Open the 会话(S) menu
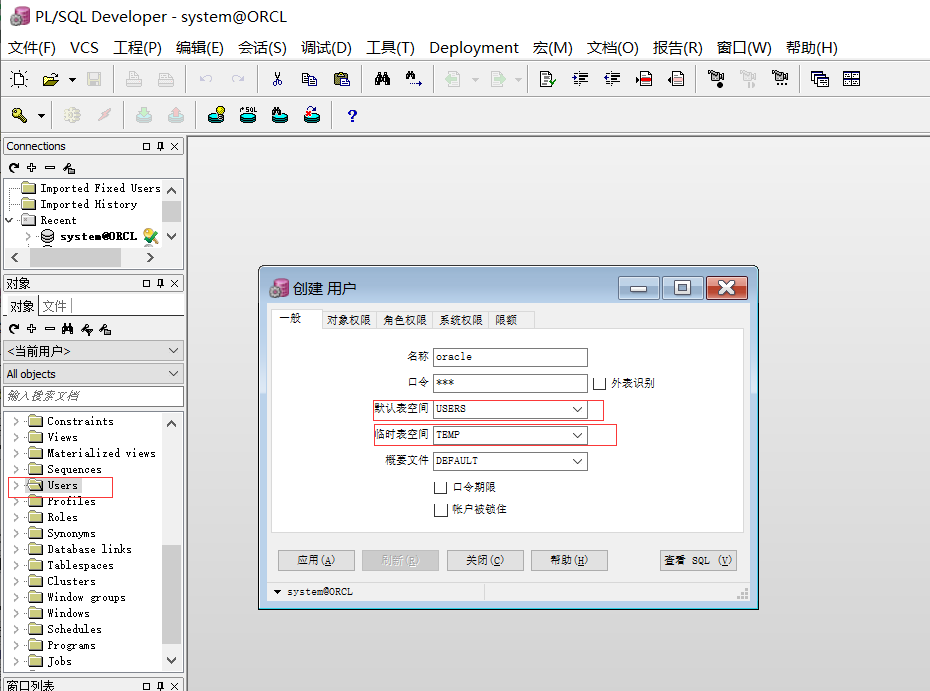 (262, 47)
